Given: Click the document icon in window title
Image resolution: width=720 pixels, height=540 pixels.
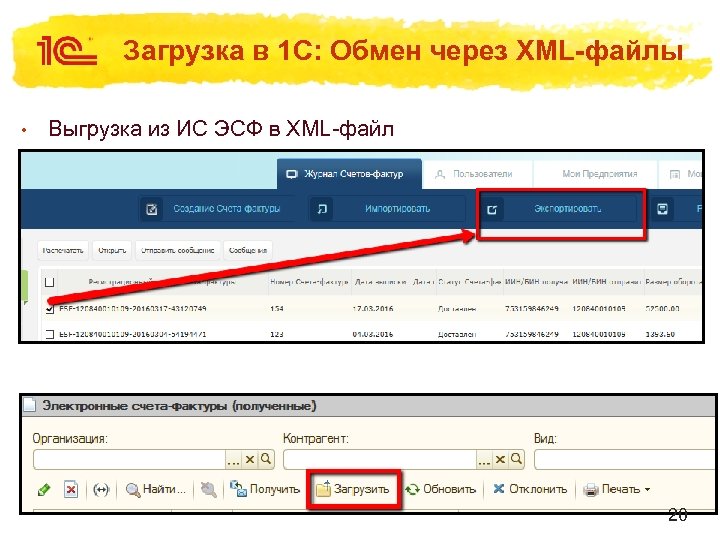Looking at the screenshot, I should pyautogui.click(x=30, y=405).
